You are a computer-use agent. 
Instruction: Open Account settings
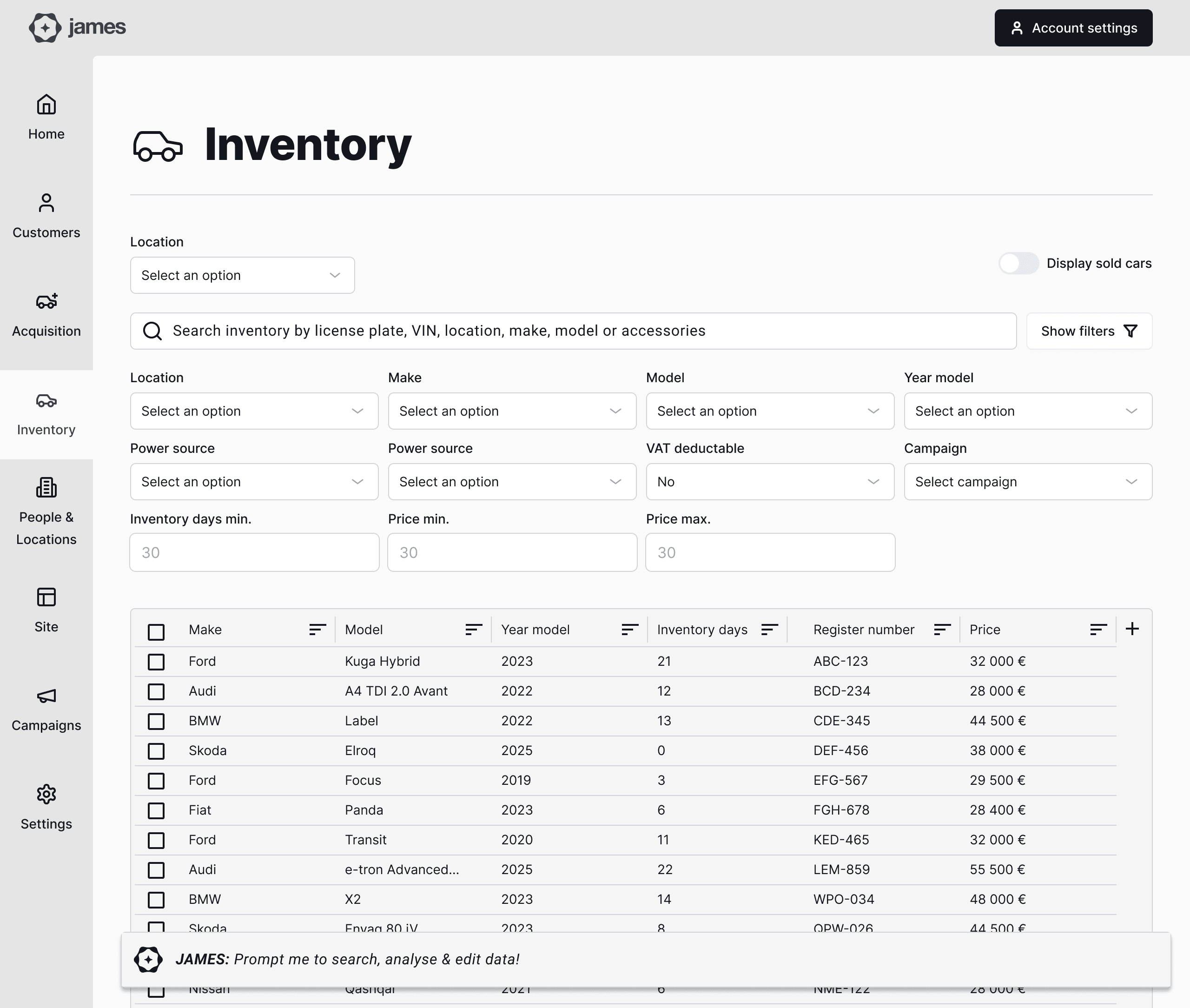1073,28
